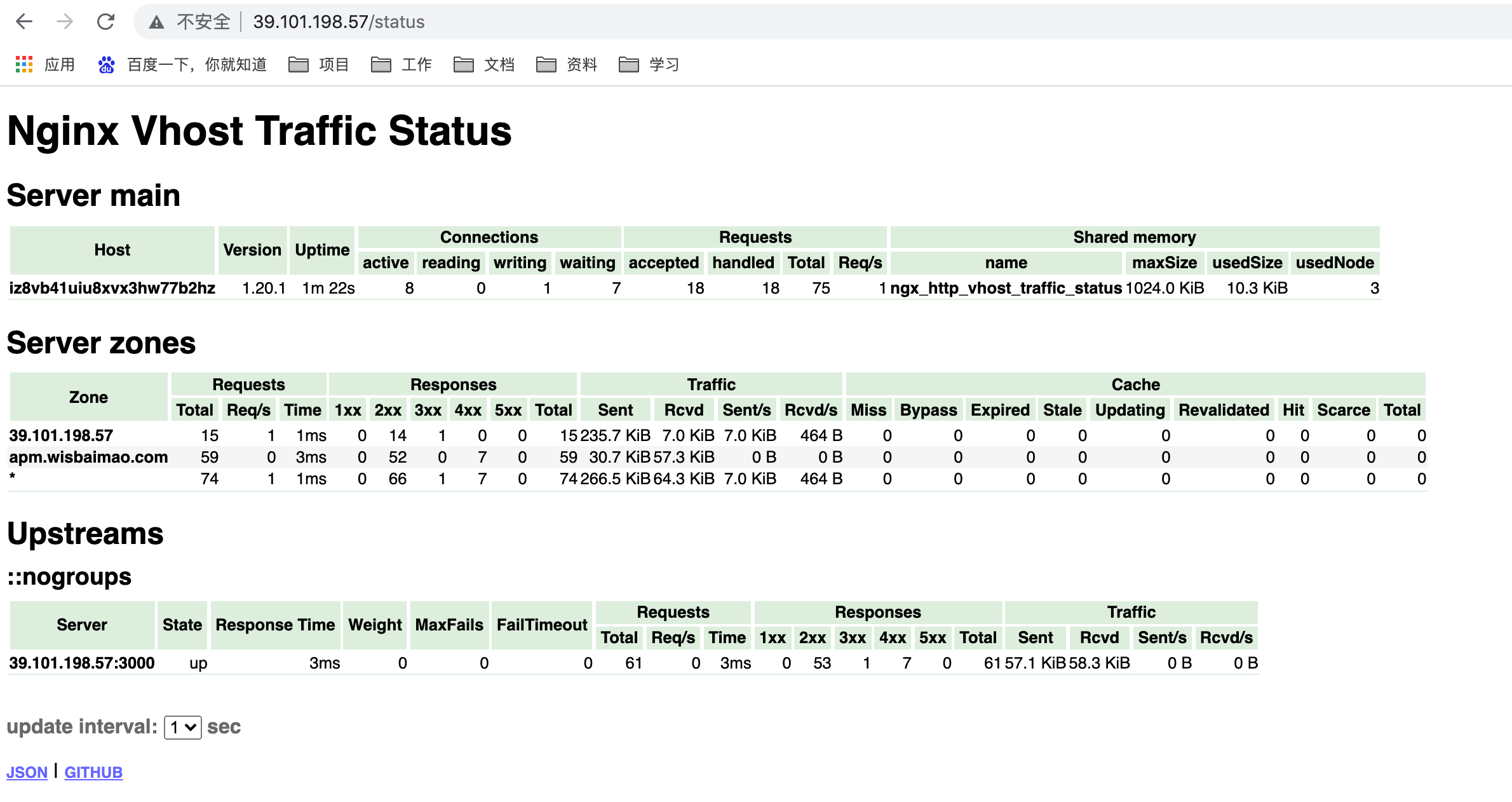The width and height of the screenshot is (1512, 802).
Task: Open the JSON link
Action: pyautogui.click(x=27, y=772)
